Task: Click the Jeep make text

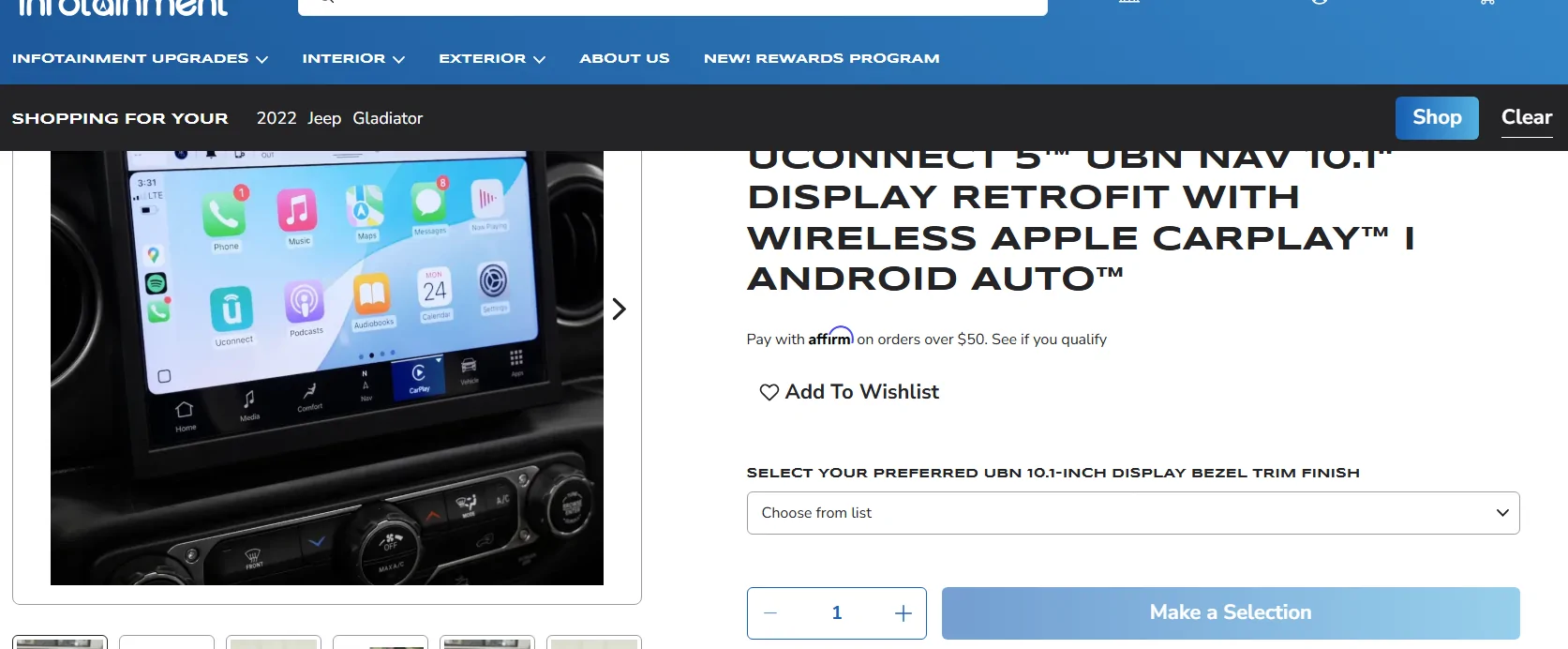Action: (324, 118)
